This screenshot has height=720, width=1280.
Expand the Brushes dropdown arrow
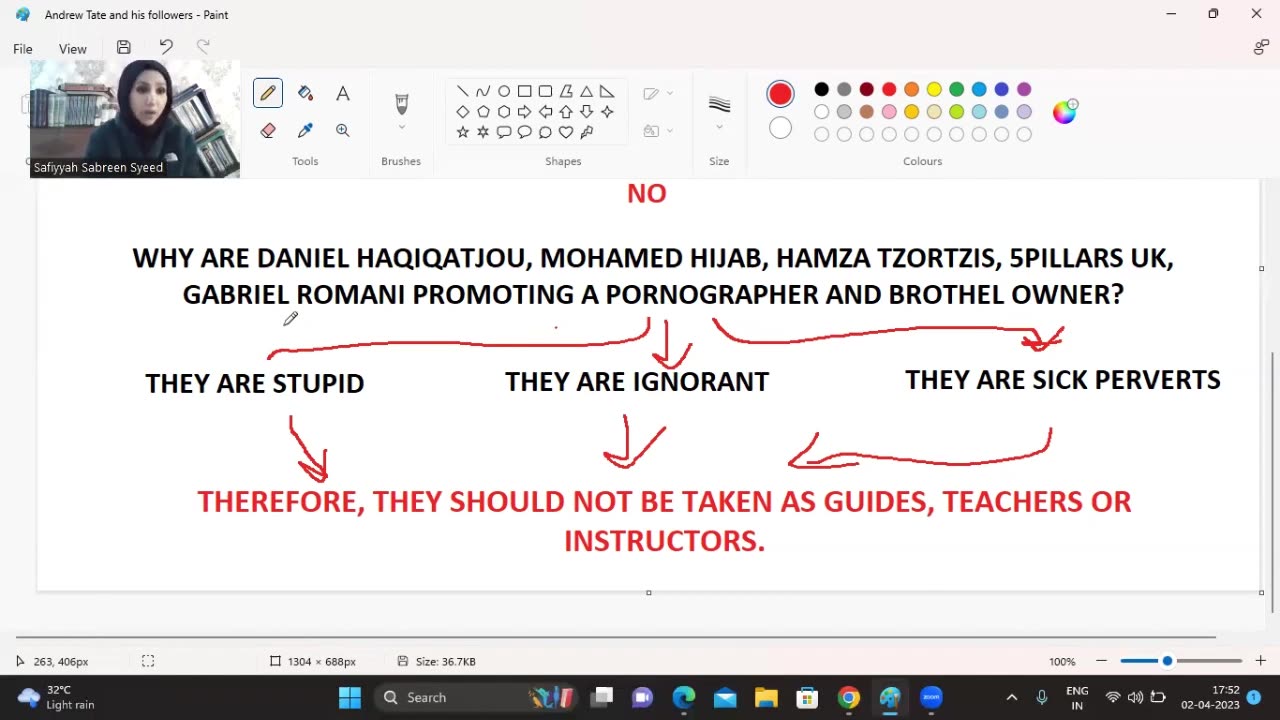[402, 127]
